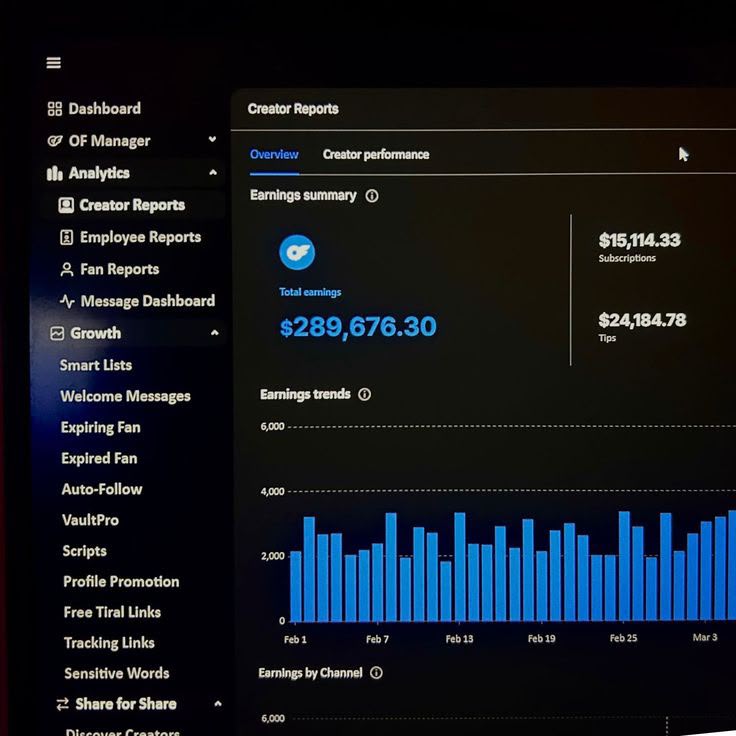Collapse the Growth section chevron
Viewport: 736px width, 736px height.
tap(215, 333)
